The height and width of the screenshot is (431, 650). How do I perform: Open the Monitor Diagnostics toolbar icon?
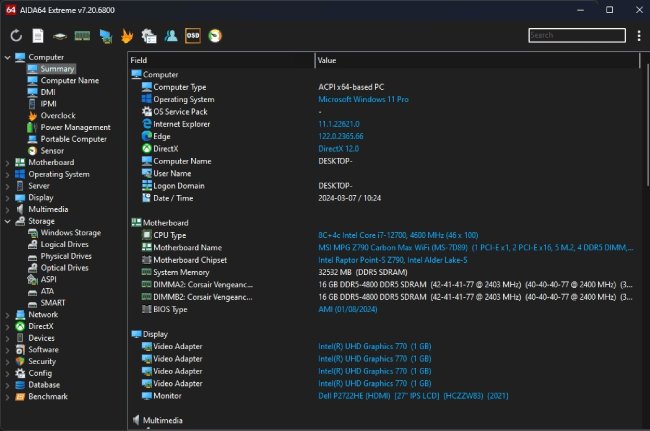(106, 36)
